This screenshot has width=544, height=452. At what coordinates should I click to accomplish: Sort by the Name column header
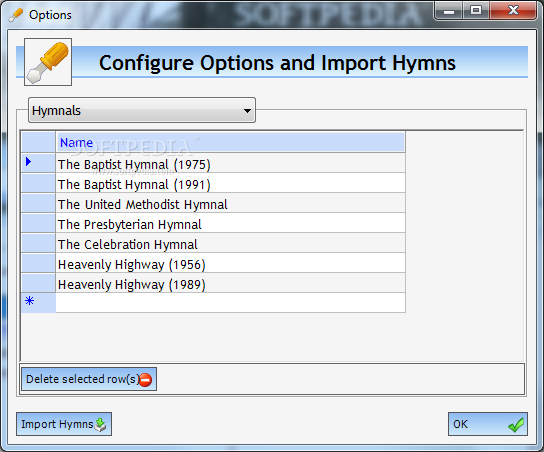230,142
